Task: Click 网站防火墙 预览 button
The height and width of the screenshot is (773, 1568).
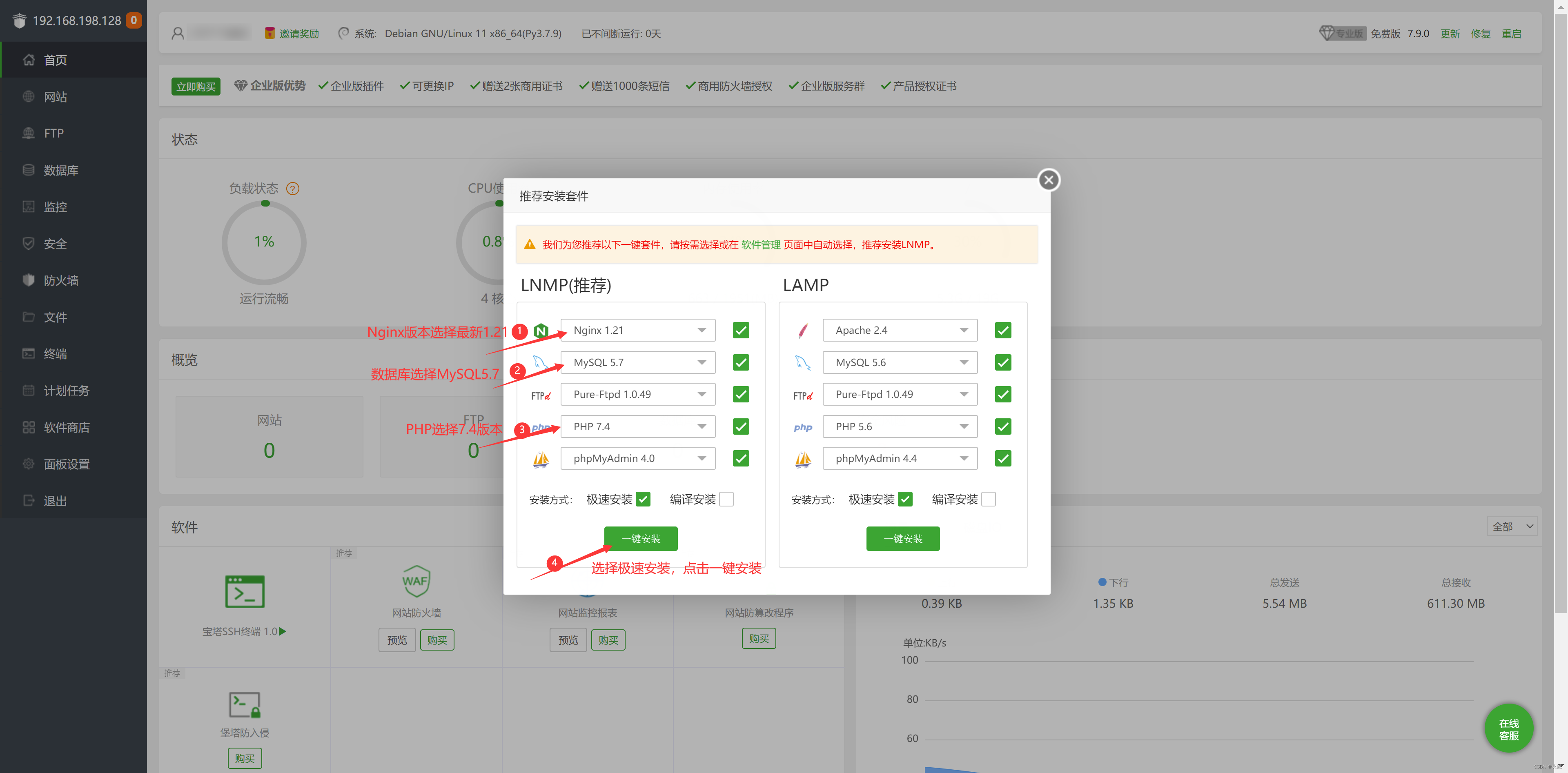Action: pyautogui.click(x=397, y=640)
